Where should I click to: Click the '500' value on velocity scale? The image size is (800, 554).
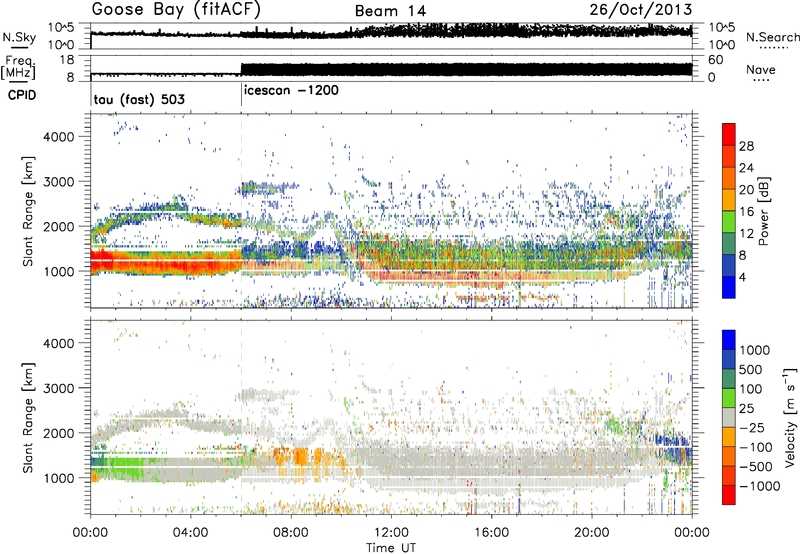pos(751,370)
